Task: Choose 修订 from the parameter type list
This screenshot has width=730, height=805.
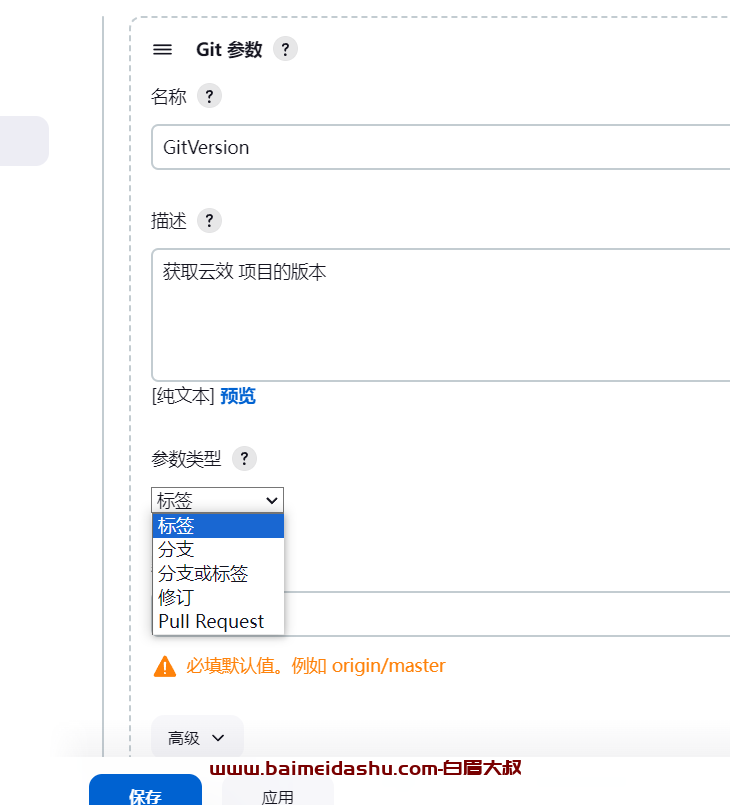Action: click(218, 598)
